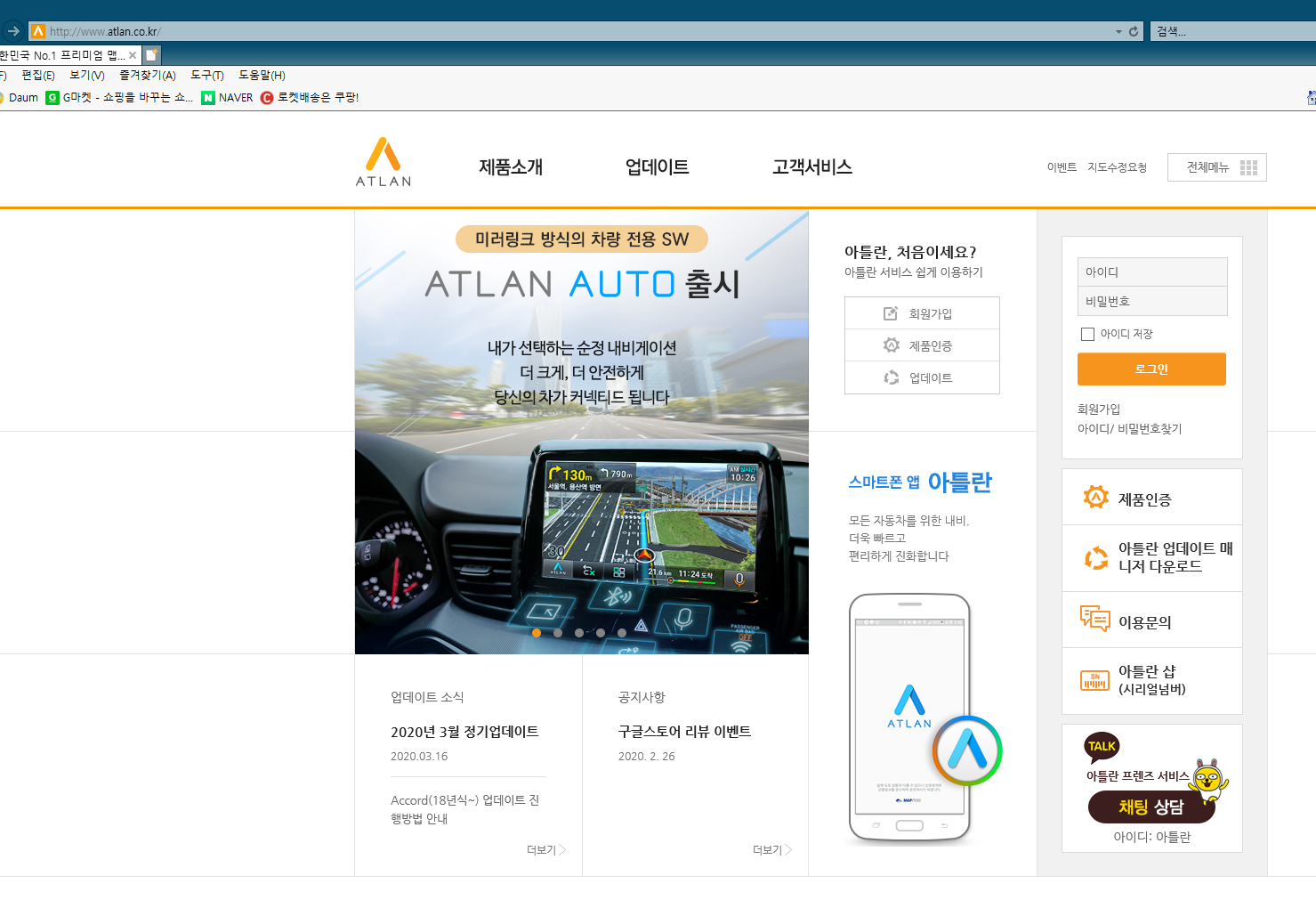Open the 쿠팡 bookmark in the favorites bar
This screenshot has width=1316, height=900.
310,98
